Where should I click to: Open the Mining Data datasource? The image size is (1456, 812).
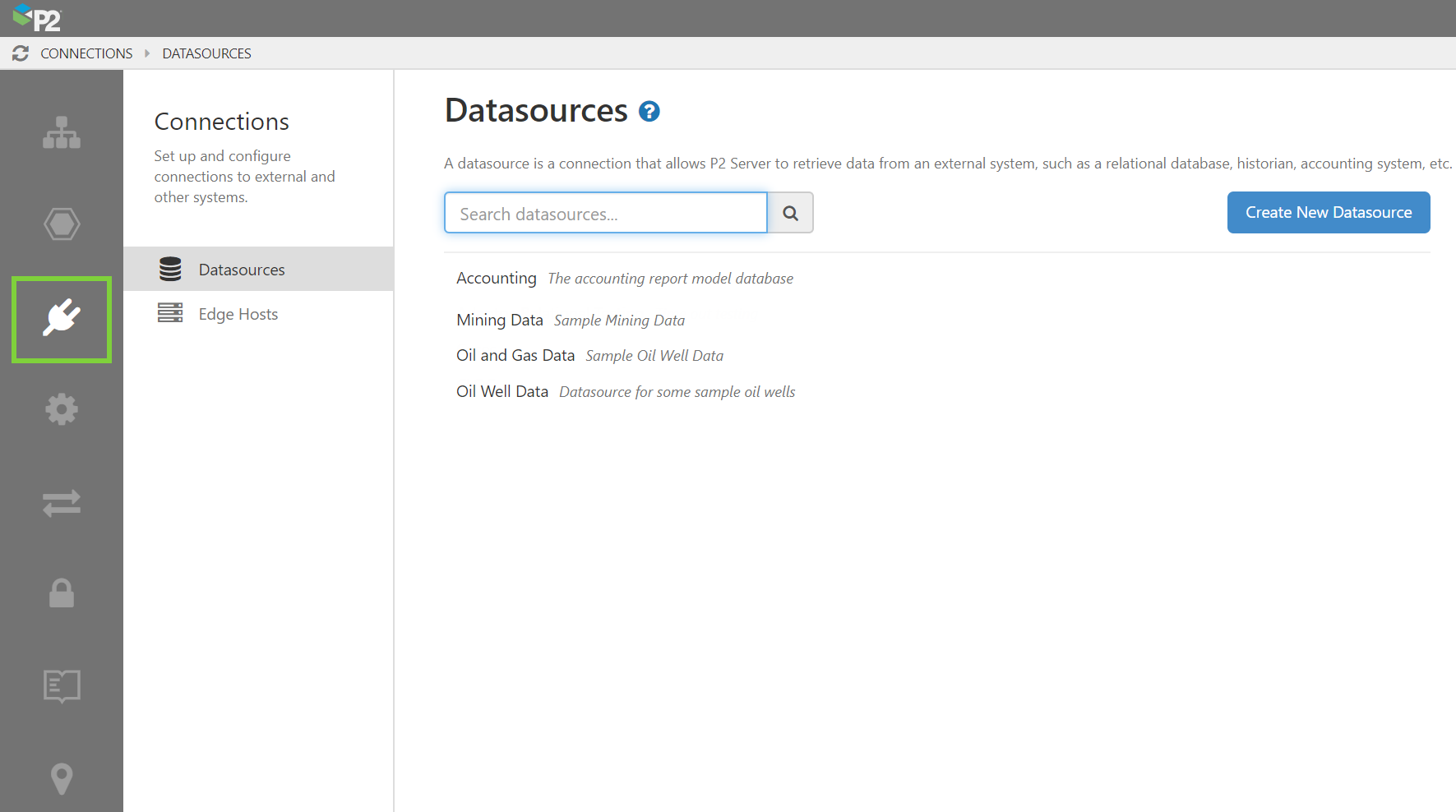(x=499, y=321)
